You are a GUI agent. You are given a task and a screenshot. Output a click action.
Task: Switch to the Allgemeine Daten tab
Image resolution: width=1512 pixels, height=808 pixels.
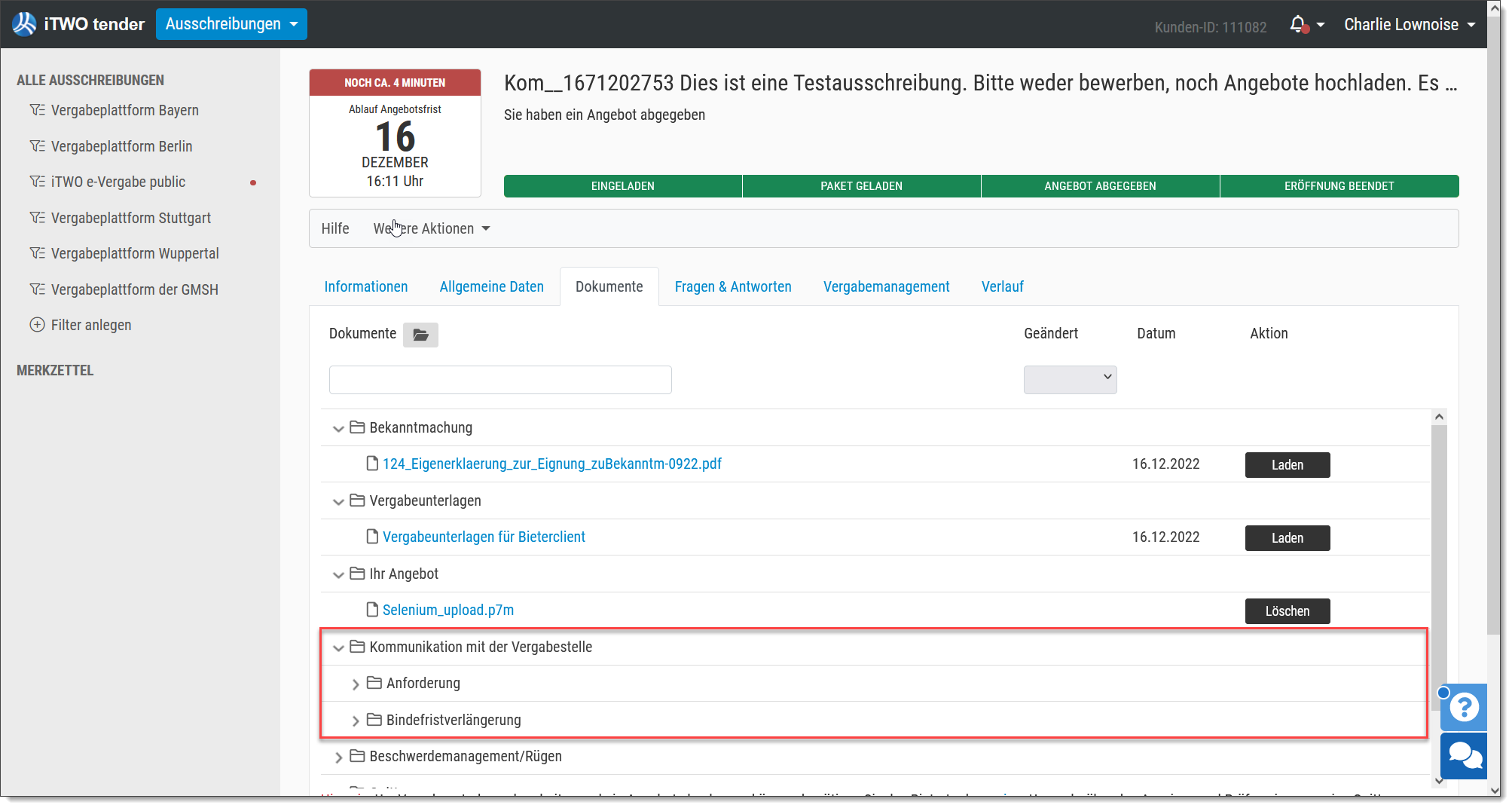pyautogui.click(x=492, y=286)
